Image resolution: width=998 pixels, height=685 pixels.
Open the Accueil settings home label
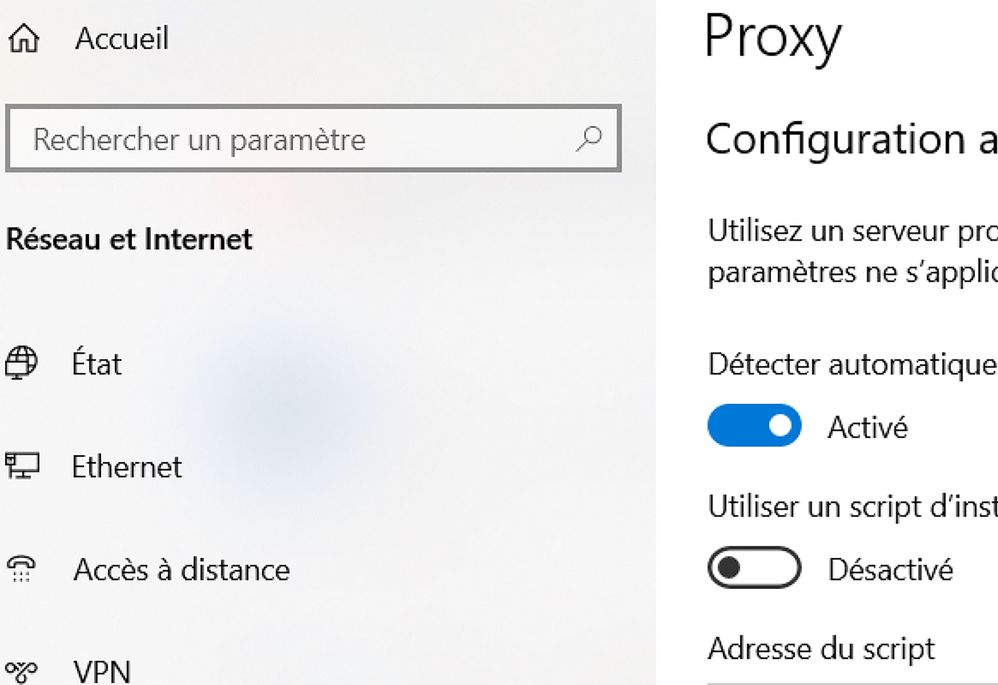[x=122, y=39]
